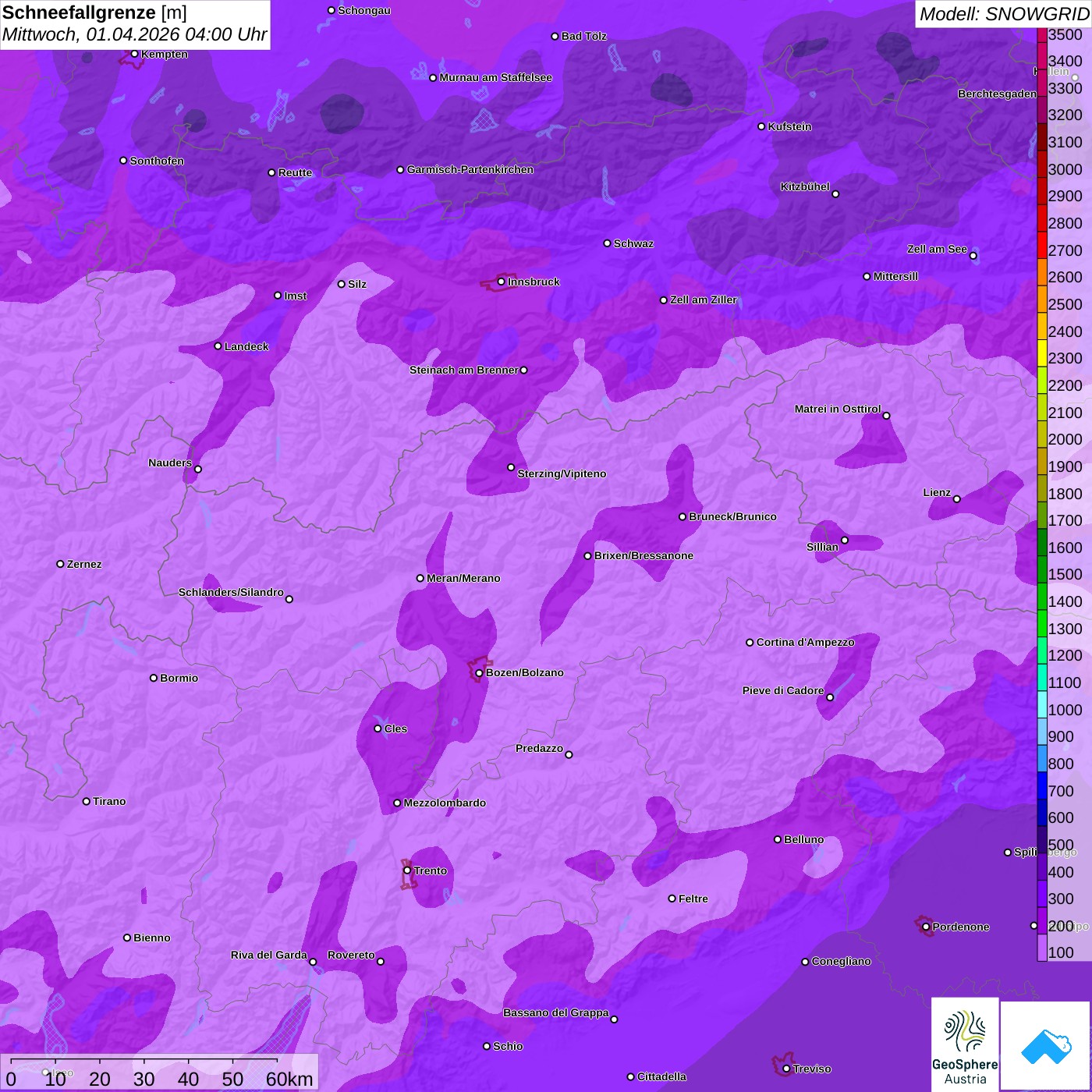Image resolution: width=1092 pixels, height=1092 pixels.
Task: Click the 'Schlanders/Silandro' label
Action: tap(231, 592)
